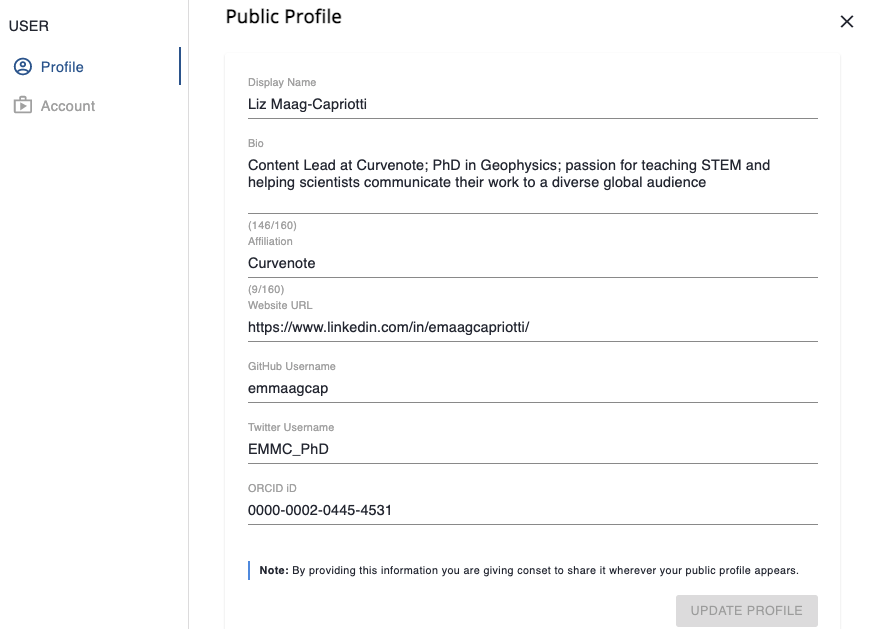Click the Account icon in sidebar
The height and width of the screenshot is (629, 873).
click(23, 106)
